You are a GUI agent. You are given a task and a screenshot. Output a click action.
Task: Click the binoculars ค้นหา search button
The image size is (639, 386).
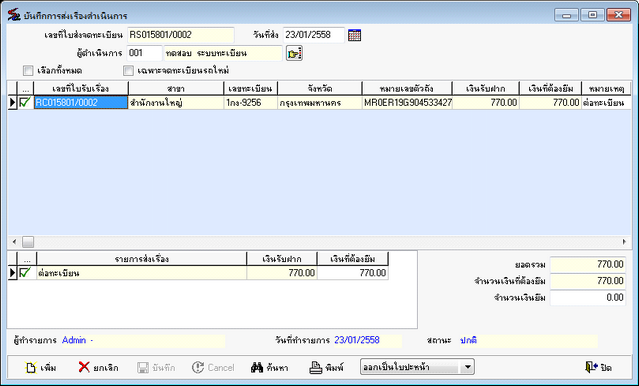[269, 367]
